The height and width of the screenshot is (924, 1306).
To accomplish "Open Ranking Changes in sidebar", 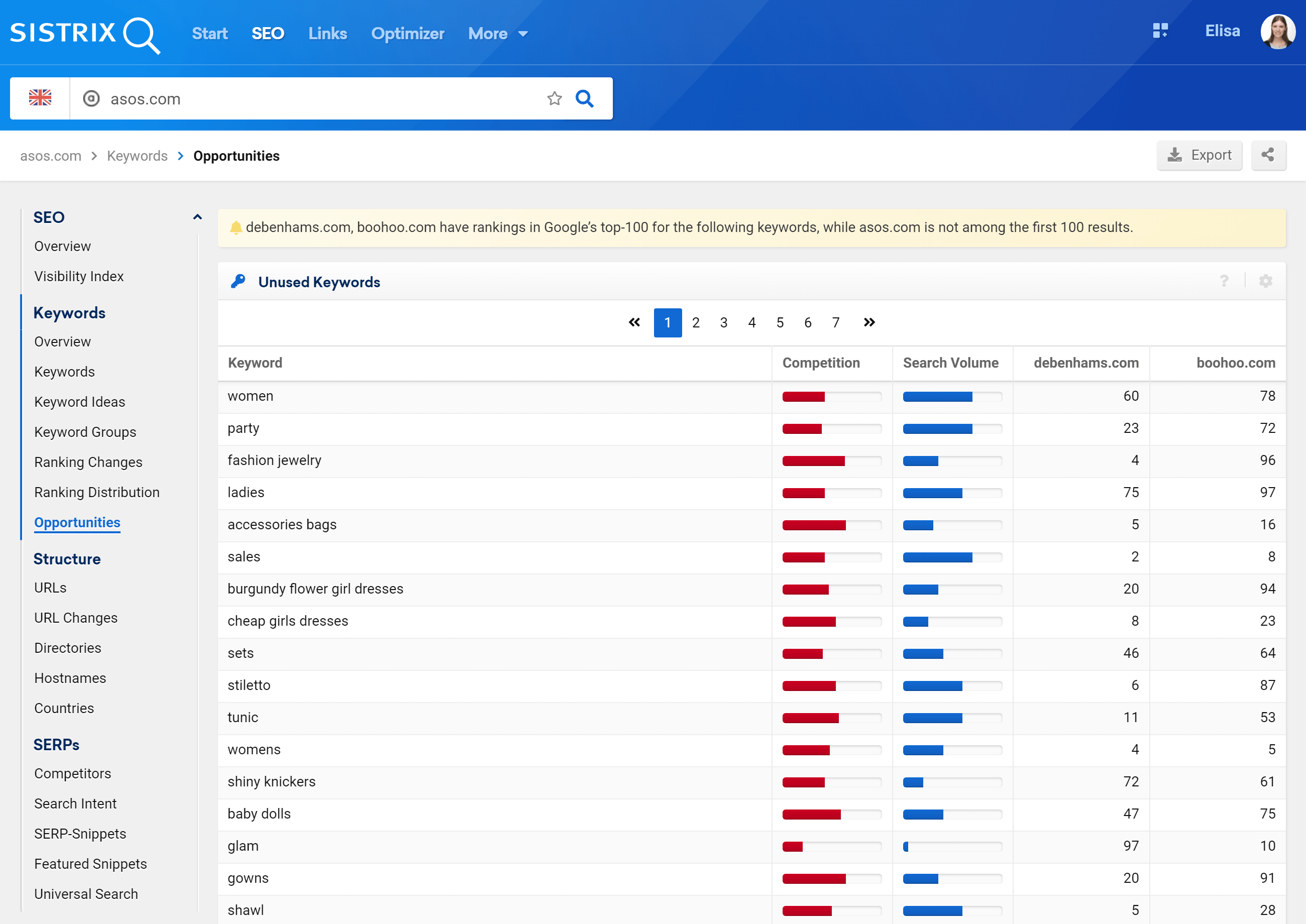I will pos(88,462).
